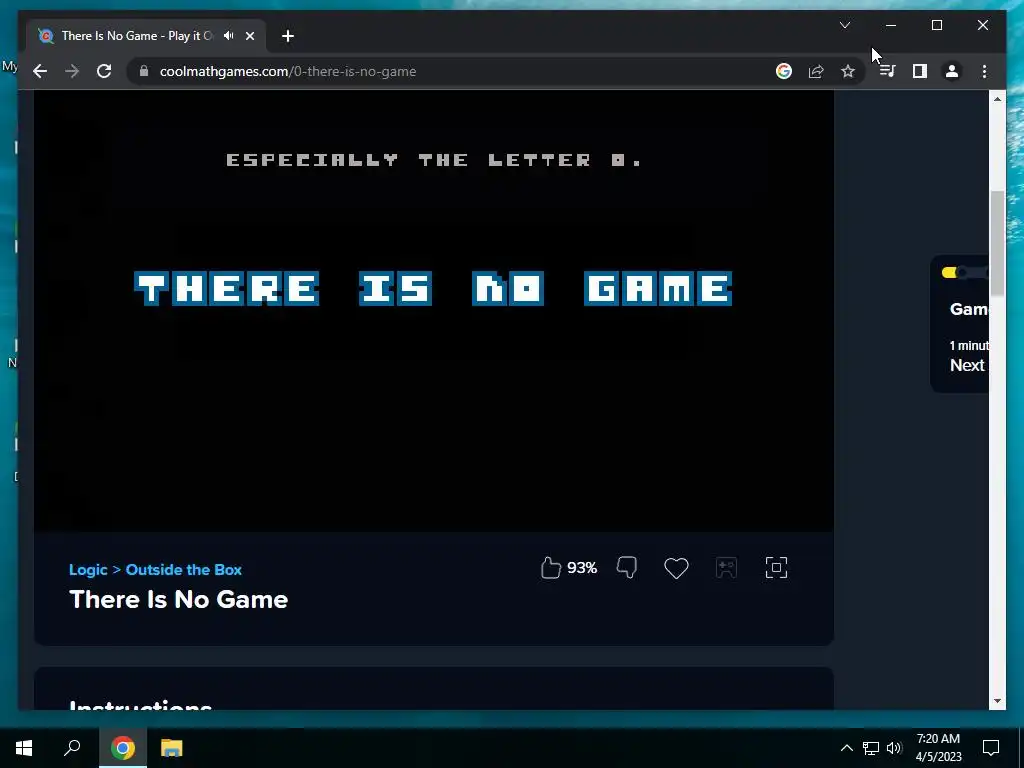Show hidden system tray icons
Viewport: 1024px width, 768px height.
[x=846, y=748]
